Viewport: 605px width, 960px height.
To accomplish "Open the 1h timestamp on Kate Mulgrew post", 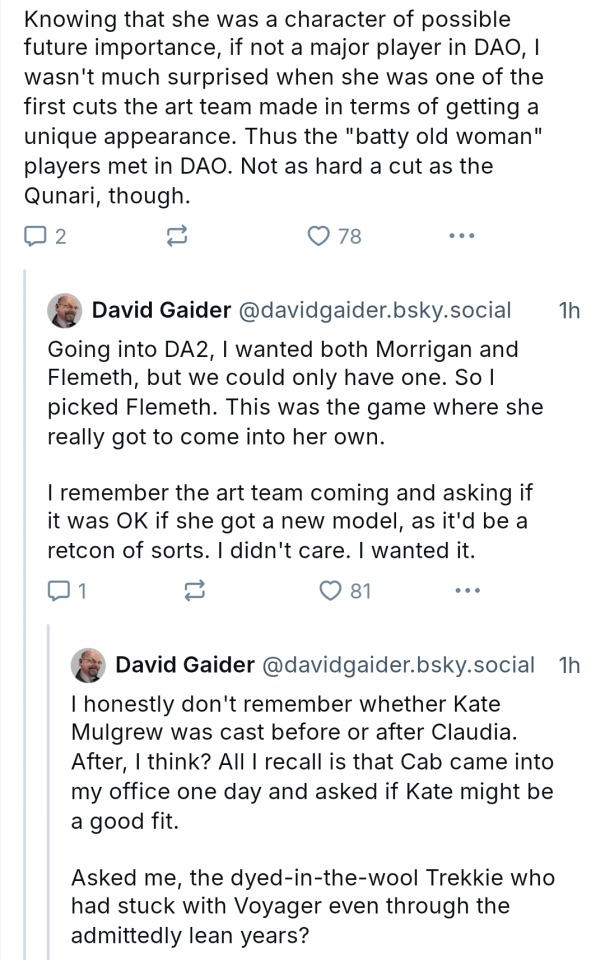I will click(566, 664).
